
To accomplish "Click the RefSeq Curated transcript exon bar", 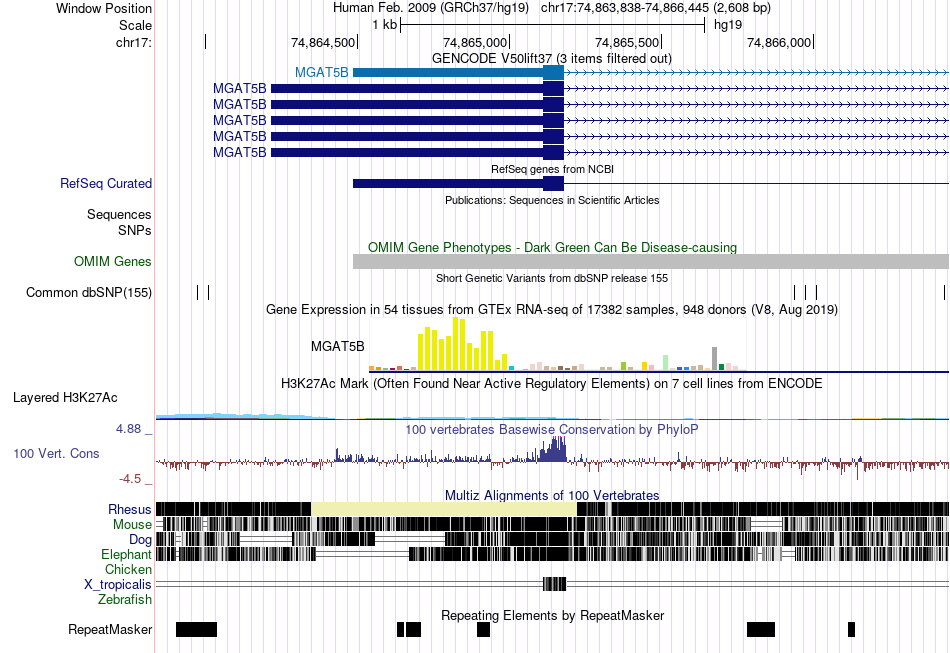I will (459, 184).
